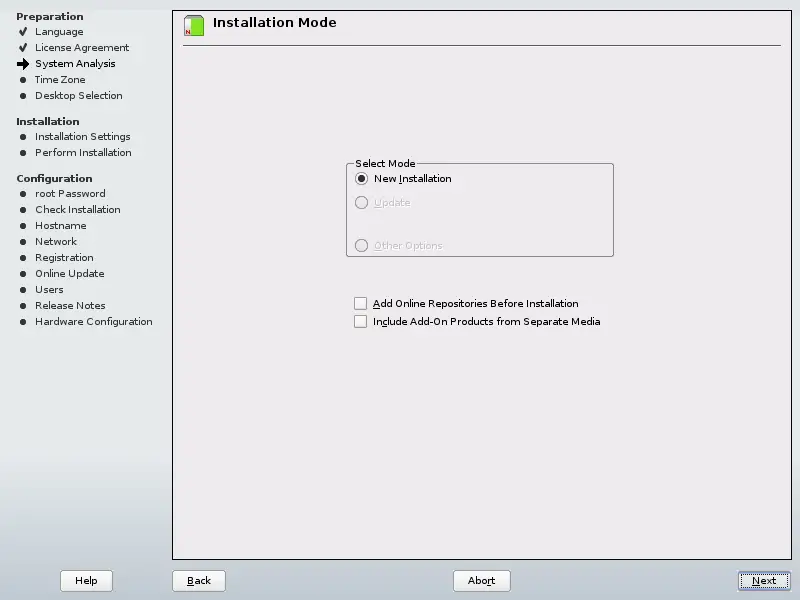Screen dimensions: 800x600
Task: Click the checkmark icon beside Language
Action: point(23,32)
